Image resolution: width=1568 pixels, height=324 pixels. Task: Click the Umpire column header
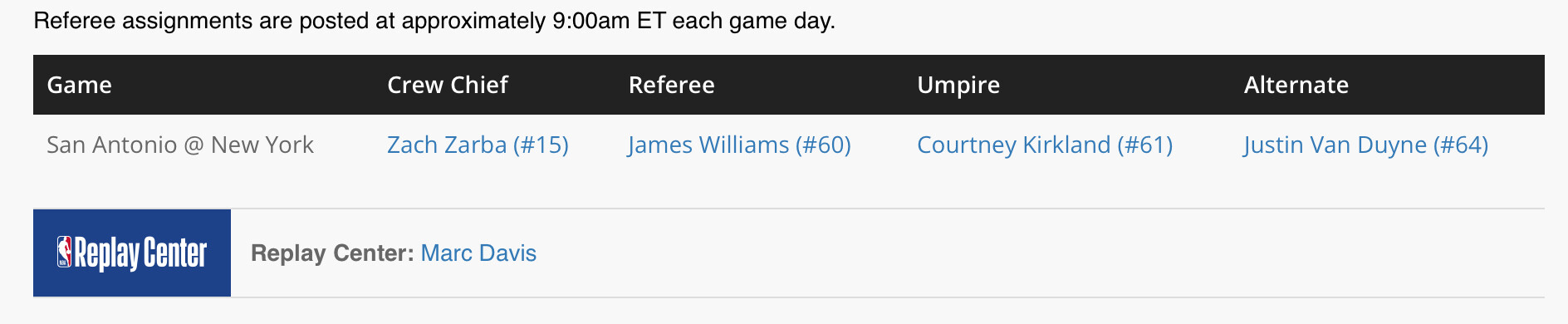pos(958,85)
